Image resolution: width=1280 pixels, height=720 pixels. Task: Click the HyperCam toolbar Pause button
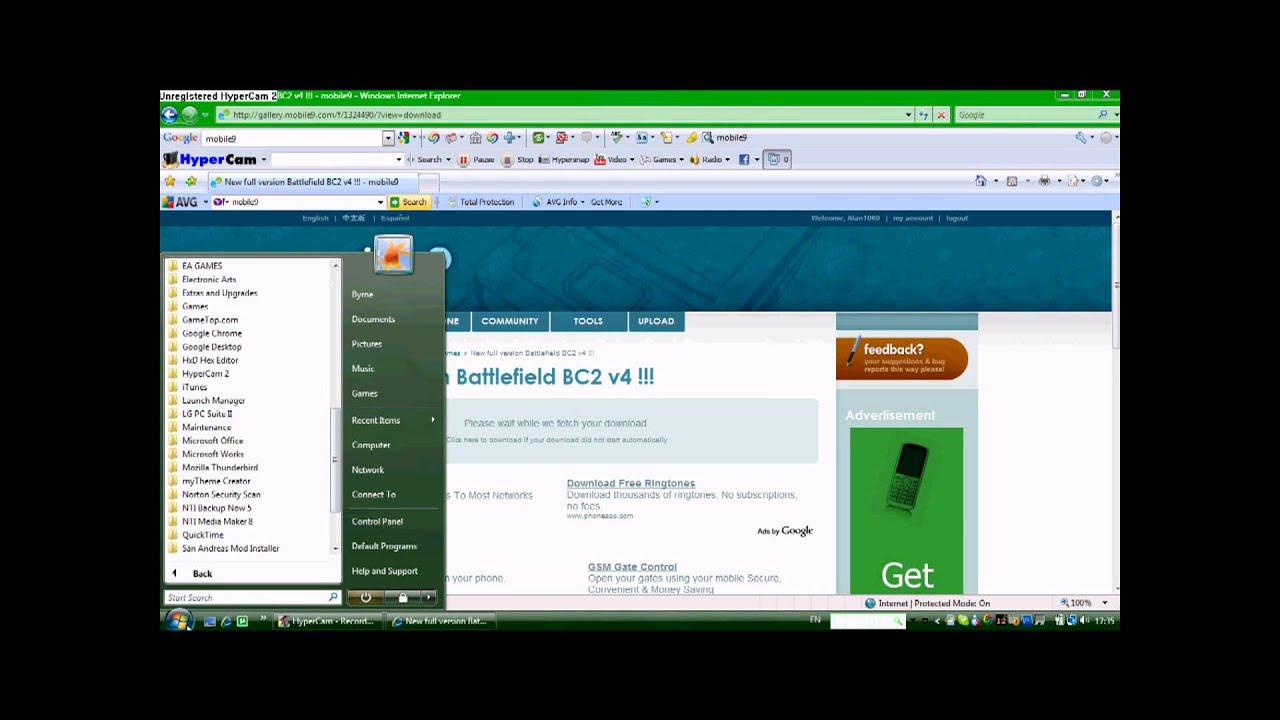[477, 160]
